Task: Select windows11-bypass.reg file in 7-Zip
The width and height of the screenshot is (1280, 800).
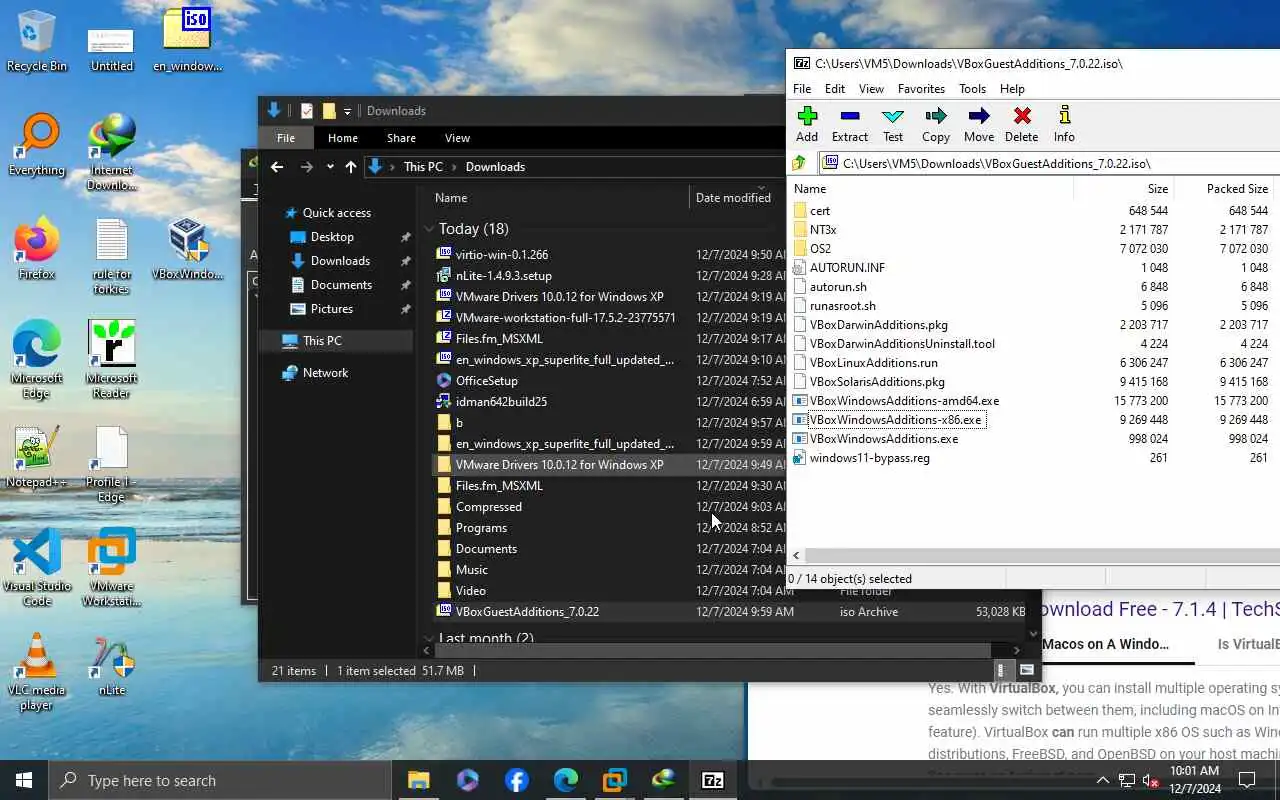Action: 869,458
